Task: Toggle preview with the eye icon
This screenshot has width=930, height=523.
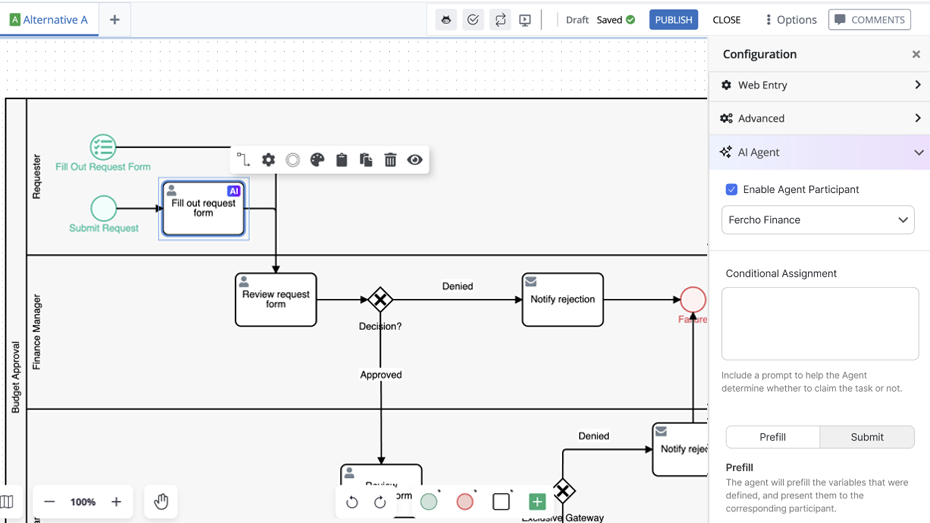Action: [415, 160]
